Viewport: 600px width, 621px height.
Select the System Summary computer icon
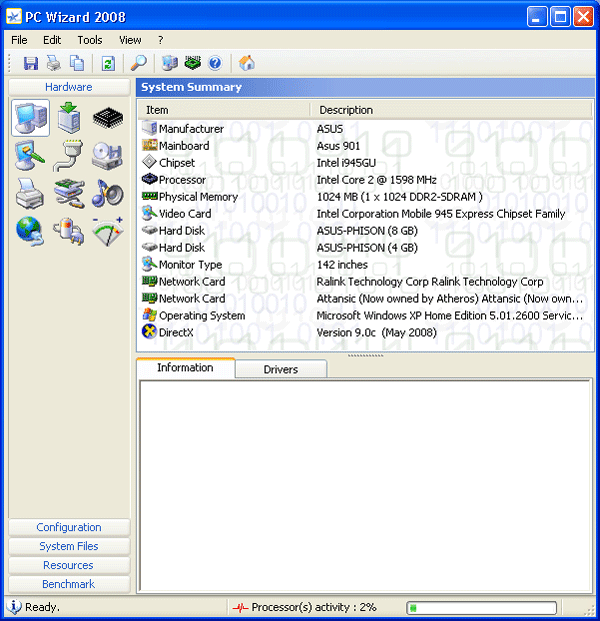coord(30,118)
